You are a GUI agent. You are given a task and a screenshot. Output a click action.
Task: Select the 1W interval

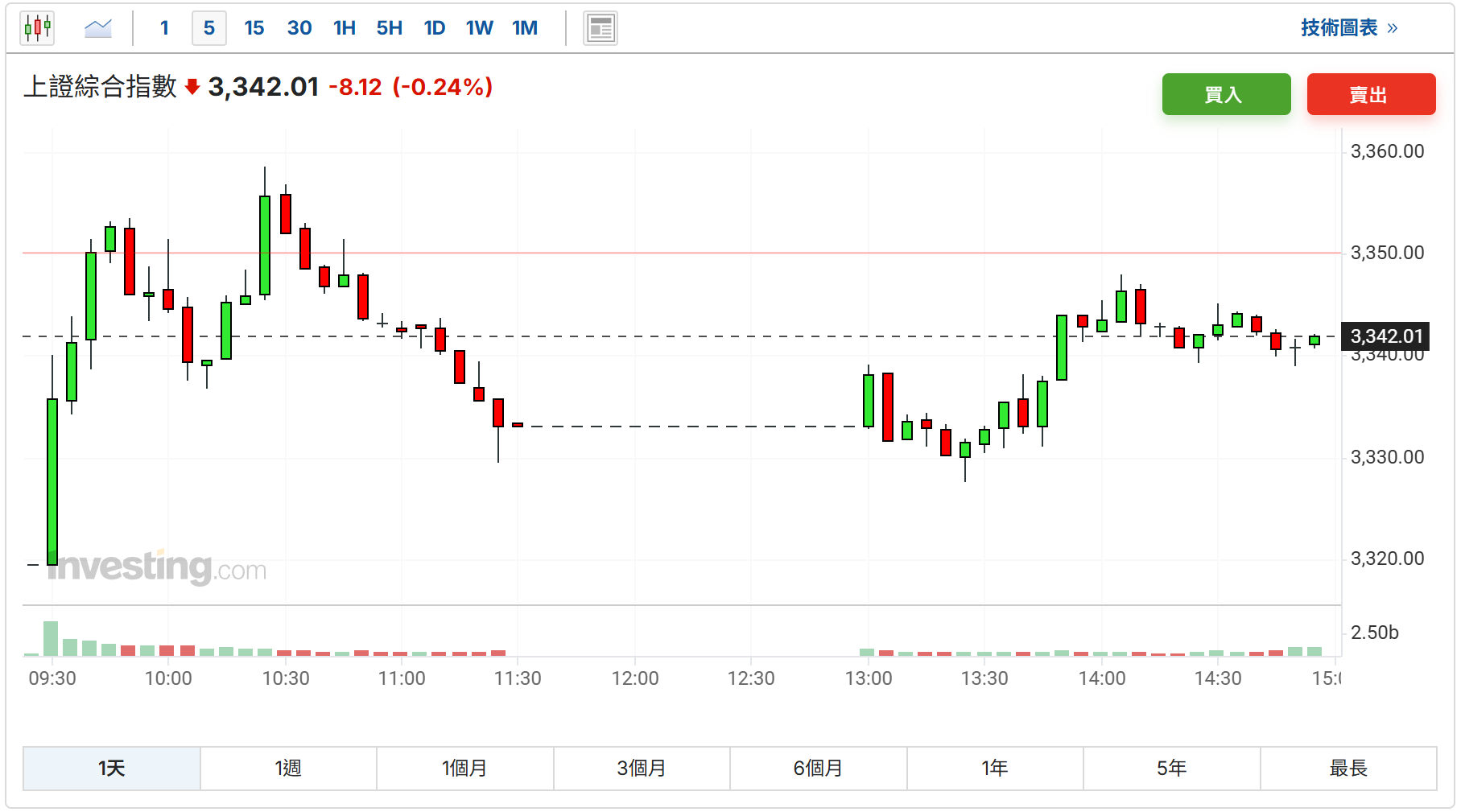tap(480, 28)
